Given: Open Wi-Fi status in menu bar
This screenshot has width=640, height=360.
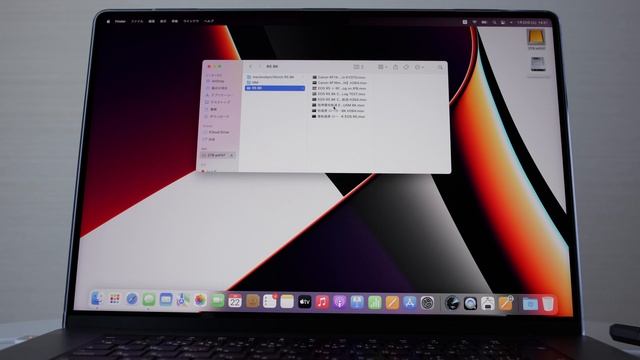Looking at the screenshot, I should 474,22.
